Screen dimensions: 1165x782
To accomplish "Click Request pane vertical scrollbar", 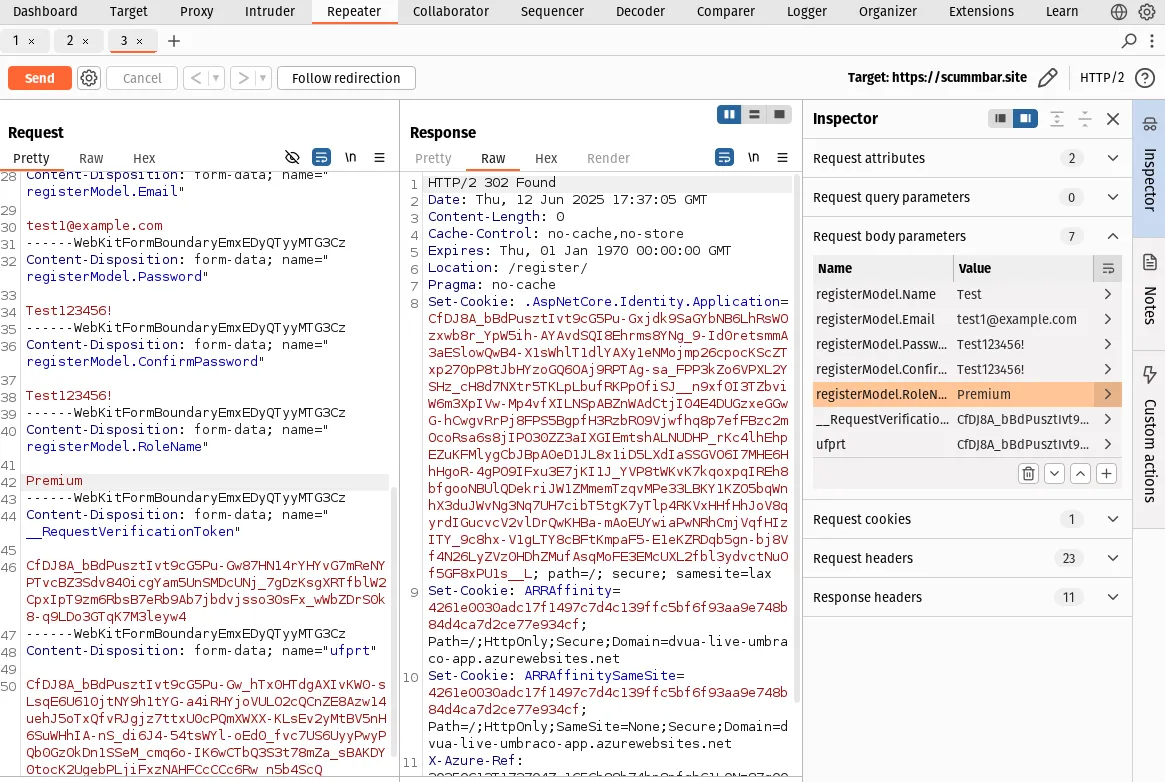I will 395,620.
